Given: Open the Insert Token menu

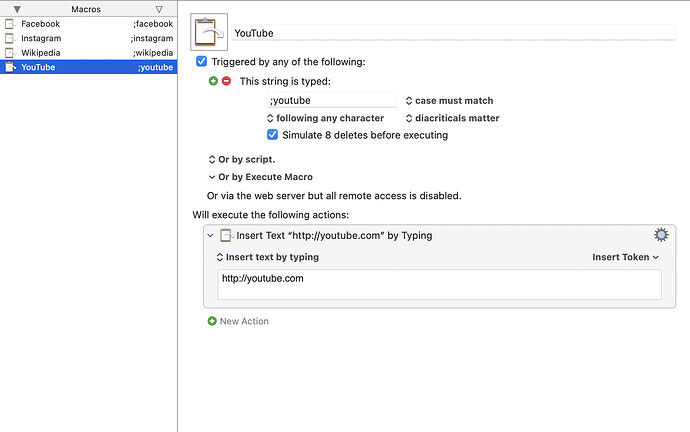Looking at the screenshot, I should click(625, 257).
